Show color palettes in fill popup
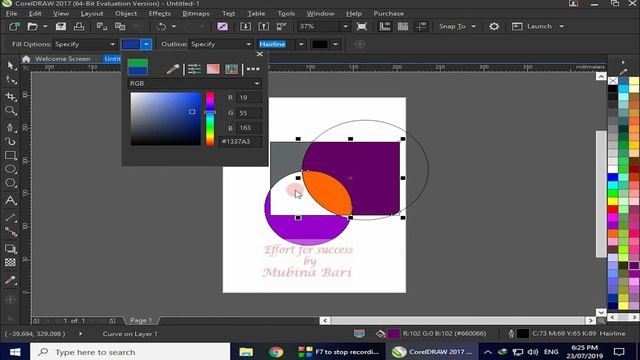 tap(231, 69)
